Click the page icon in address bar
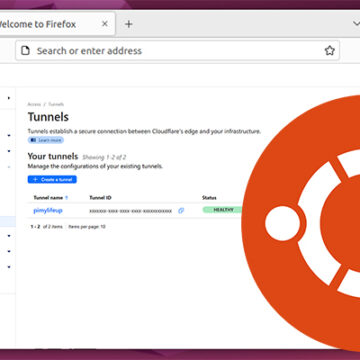The image size is (360, 360). tap(25, 51)
